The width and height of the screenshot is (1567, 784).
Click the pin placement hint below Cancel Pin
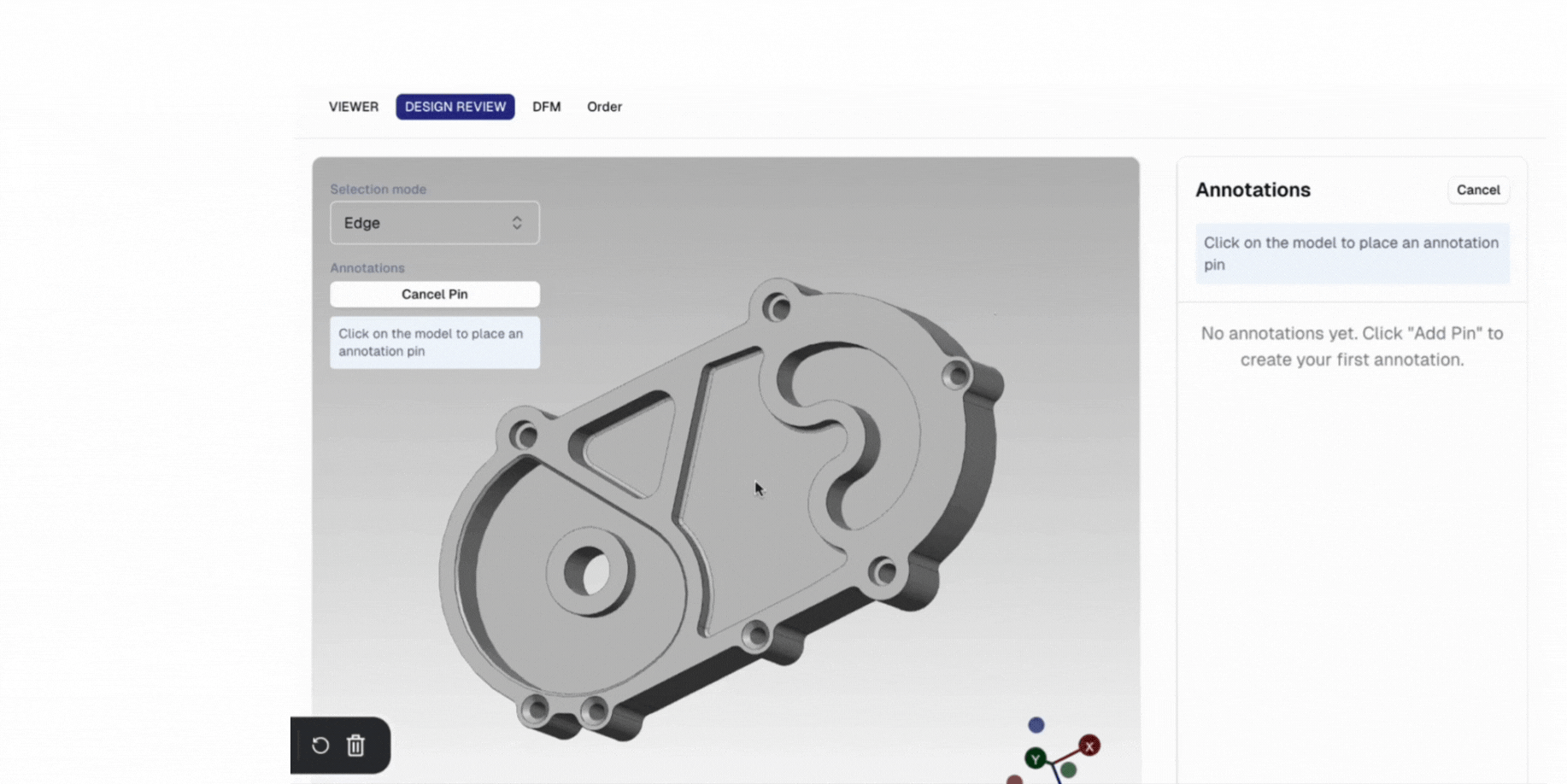(x=434, y=342)
